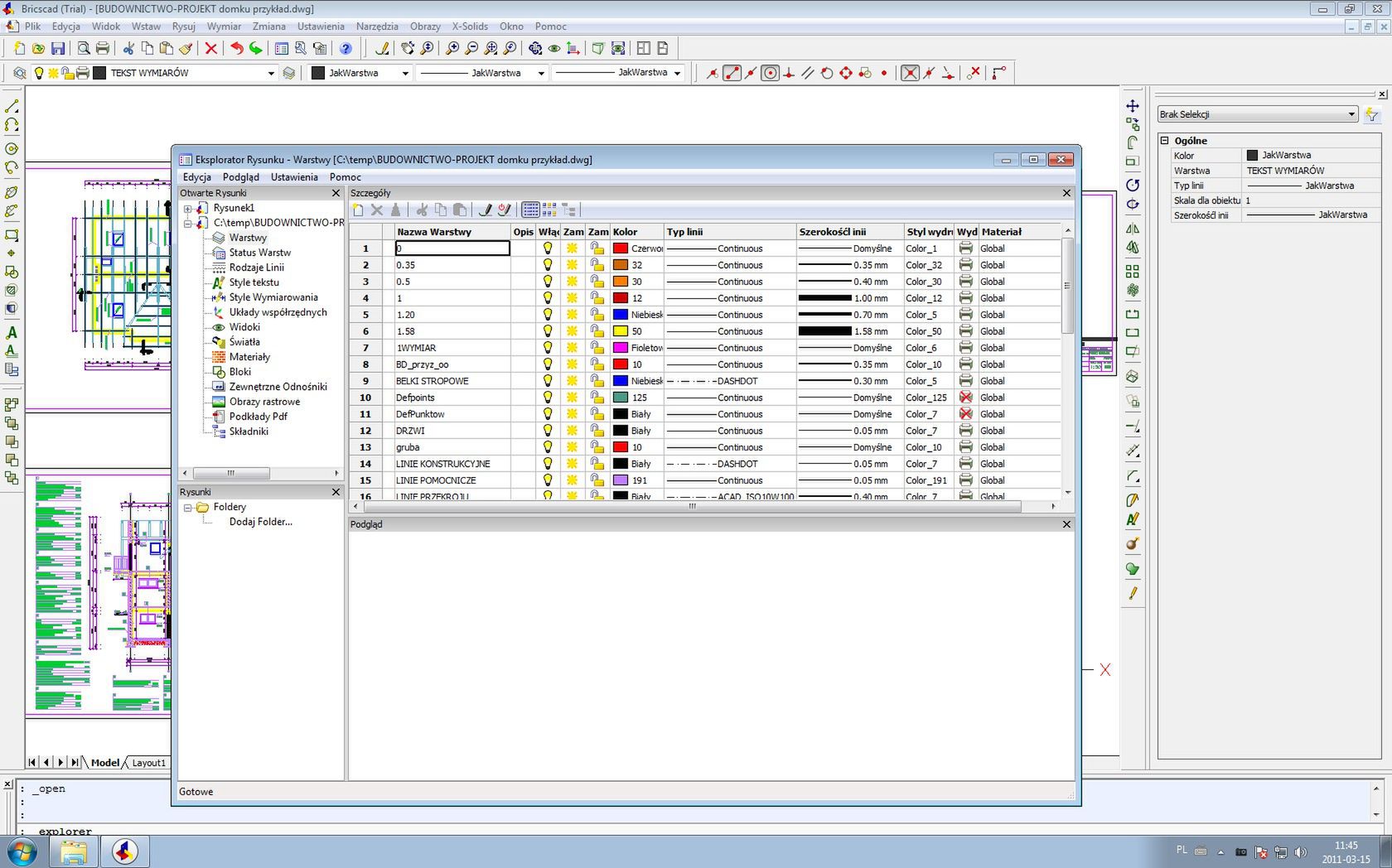Viewport: 1392px width, 868px height.
Task: Click the layer name field of row 1
Action: 452,248
